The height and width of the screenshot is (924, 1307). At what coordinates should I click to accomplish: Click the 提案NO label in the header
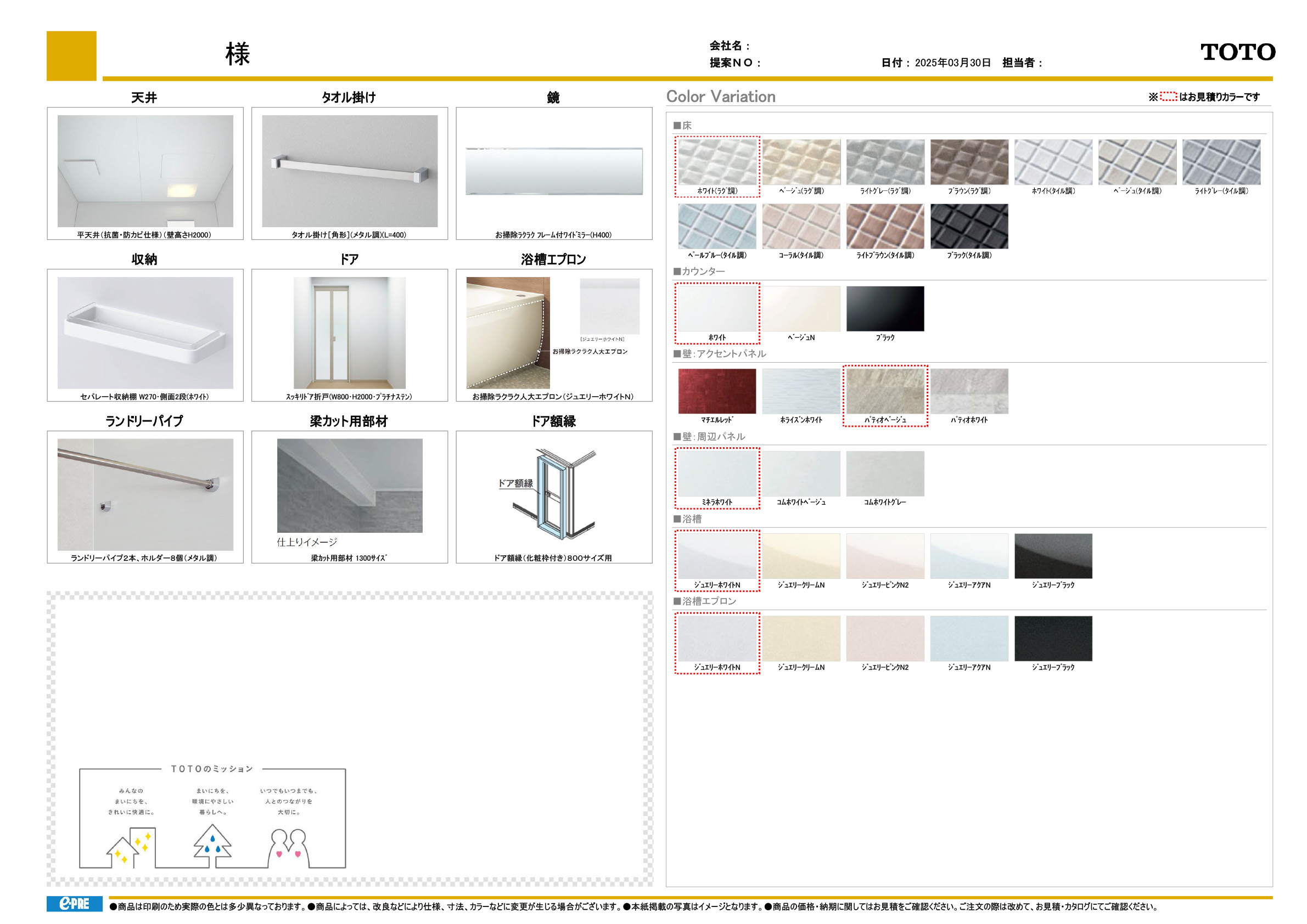tap(735, 63)
